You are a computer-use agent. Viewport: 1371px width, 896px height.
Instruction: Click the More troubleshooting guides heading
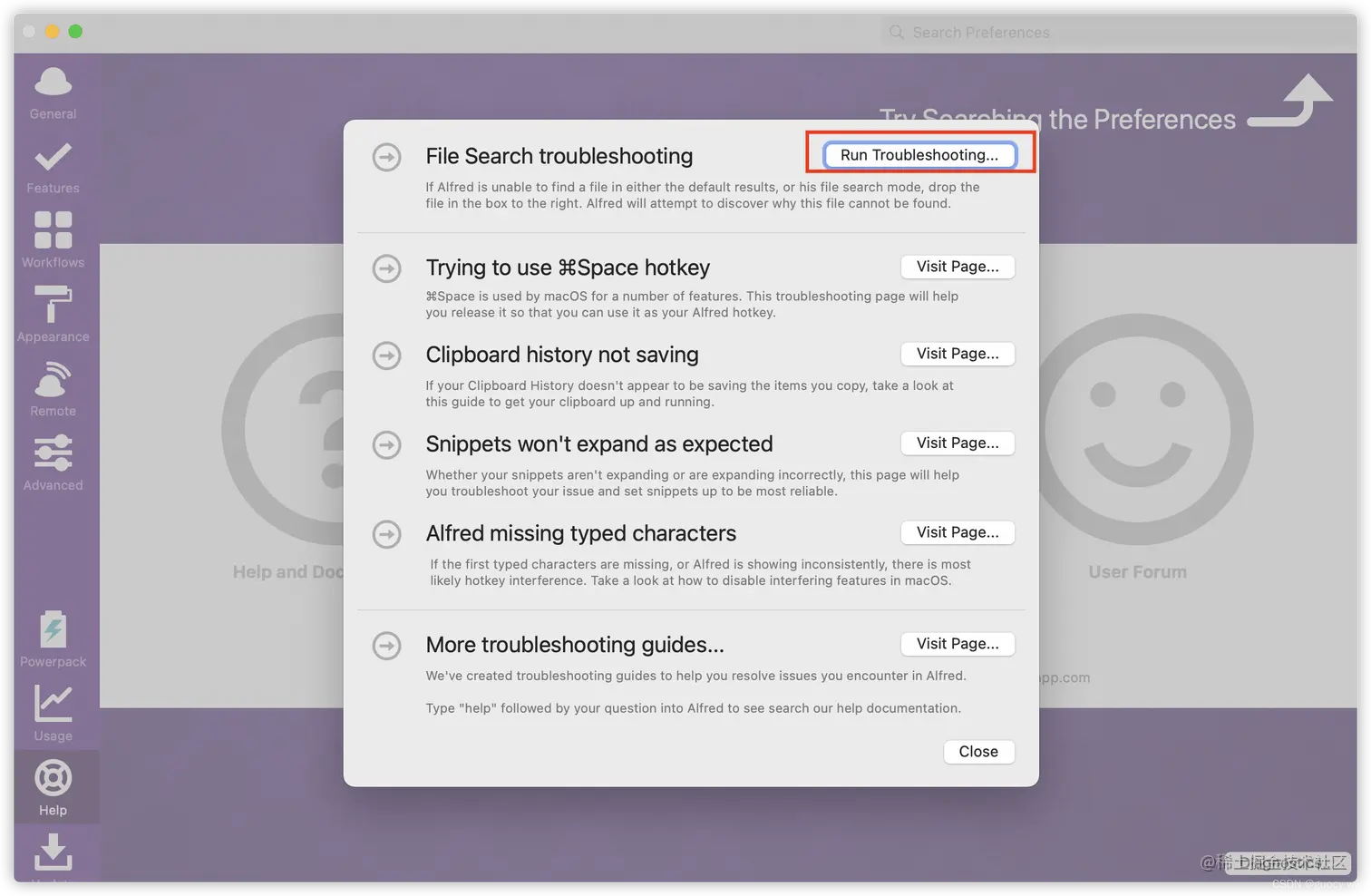[575, 645]
